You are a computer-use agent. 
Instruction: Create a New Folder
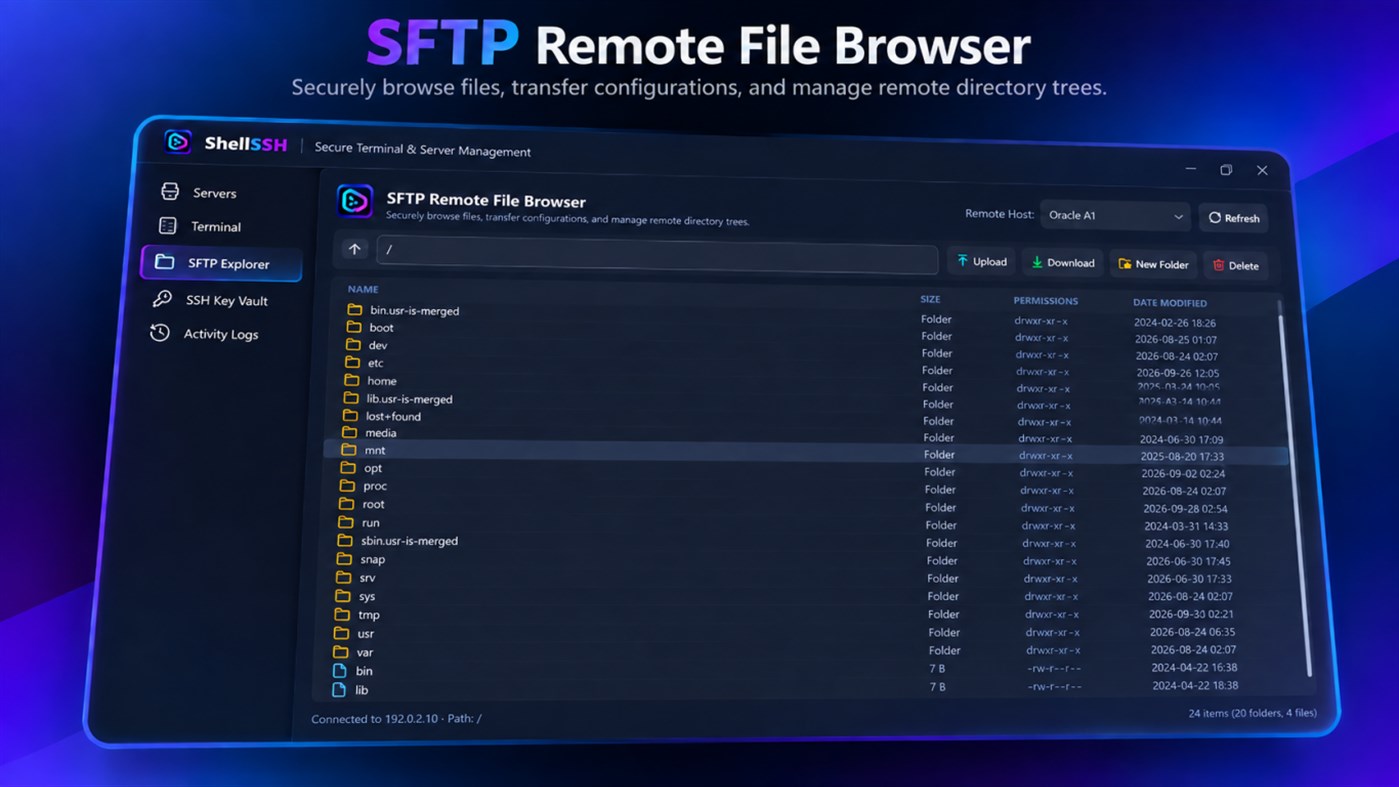(1153, 264)
